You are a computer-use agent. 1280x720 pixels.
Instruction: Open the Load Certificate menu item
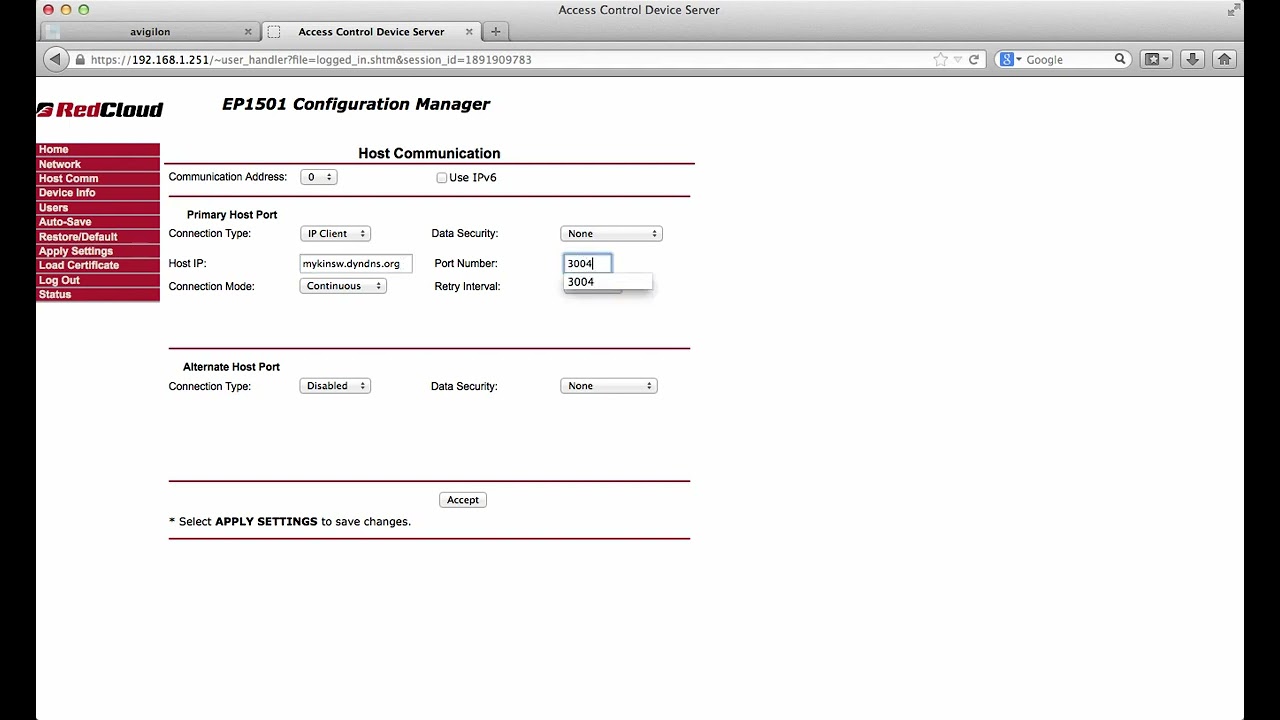[98, 266]
